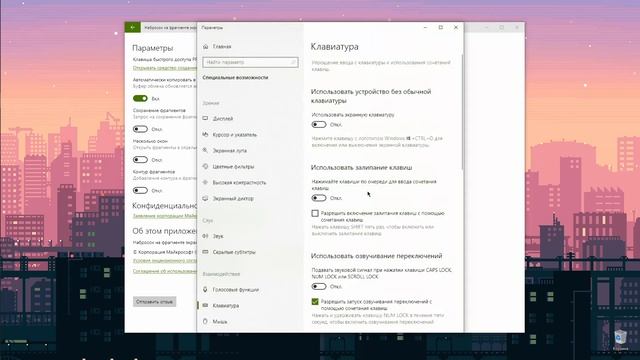Viewport: 640px width, 360px height.
Task: Enable Несколько окон switch in Snip window
Action: tap(140, 160)
